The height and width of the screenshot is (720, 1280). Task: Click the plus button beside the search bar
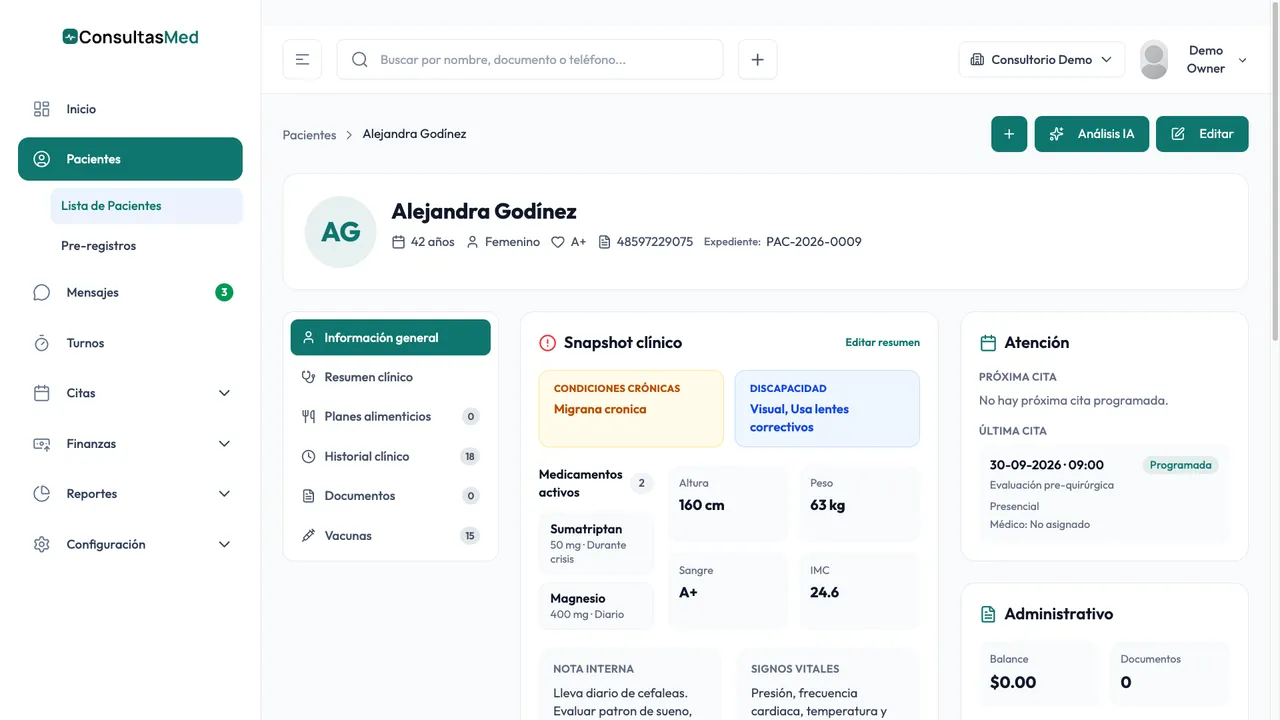coord(757,60)
